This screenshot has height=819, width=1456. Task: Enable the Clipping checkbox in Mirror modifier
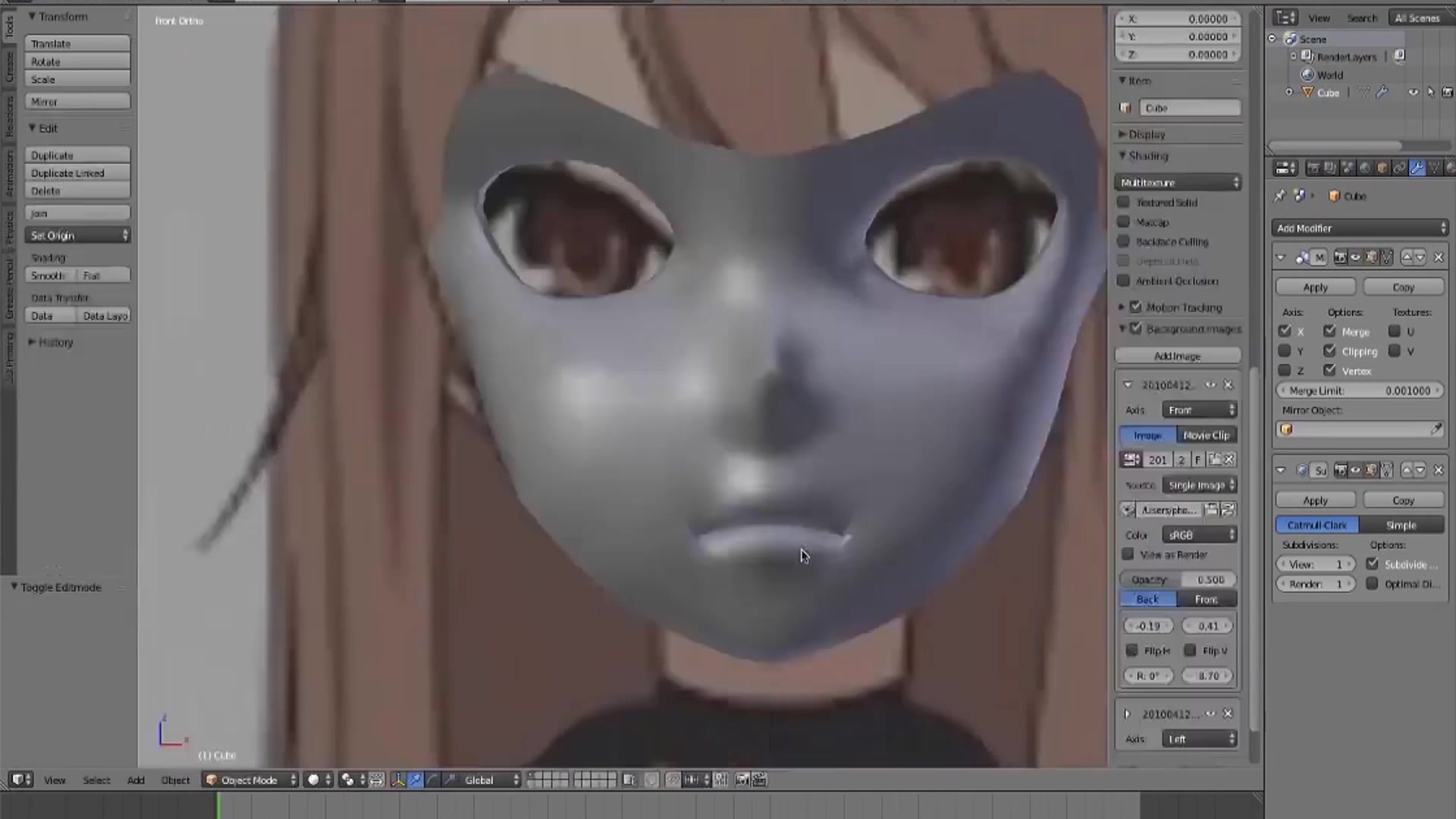[1330, 351]
